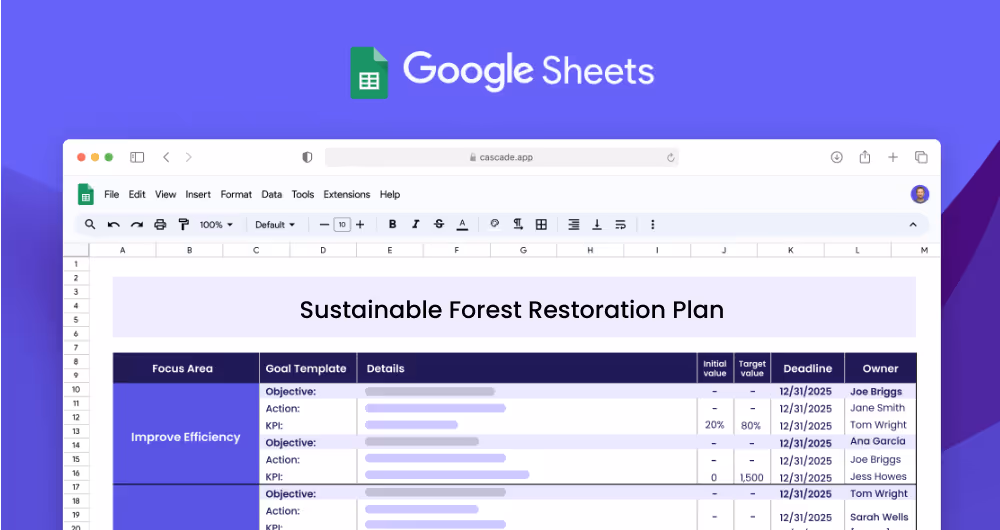Activate the paint format tool
This screenshot has width=1000, height=530.
[184, 225]
